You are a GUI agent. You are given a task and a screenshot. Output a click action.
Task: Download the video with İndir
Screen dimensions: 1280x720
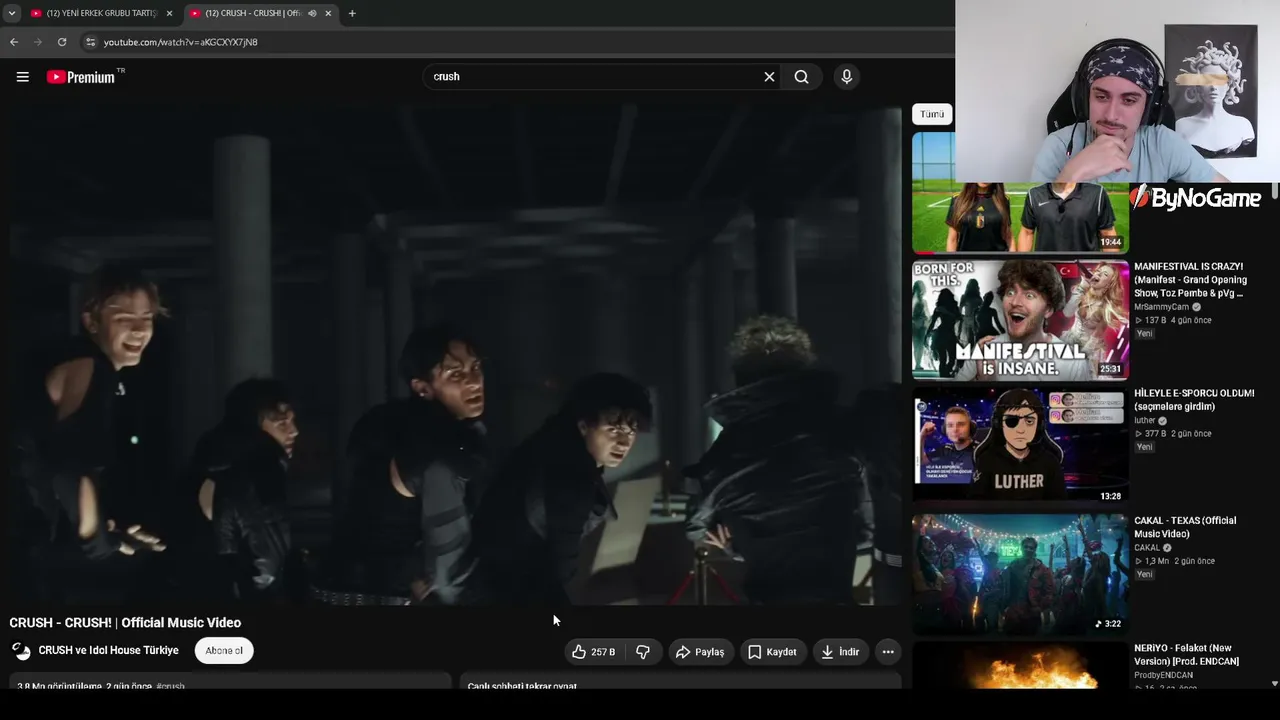840,652
